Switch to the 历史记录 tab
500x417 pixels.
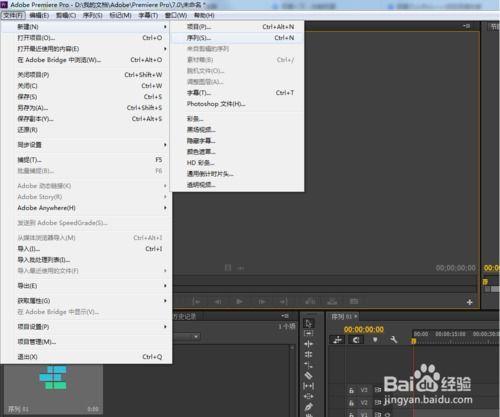[185, 316]
